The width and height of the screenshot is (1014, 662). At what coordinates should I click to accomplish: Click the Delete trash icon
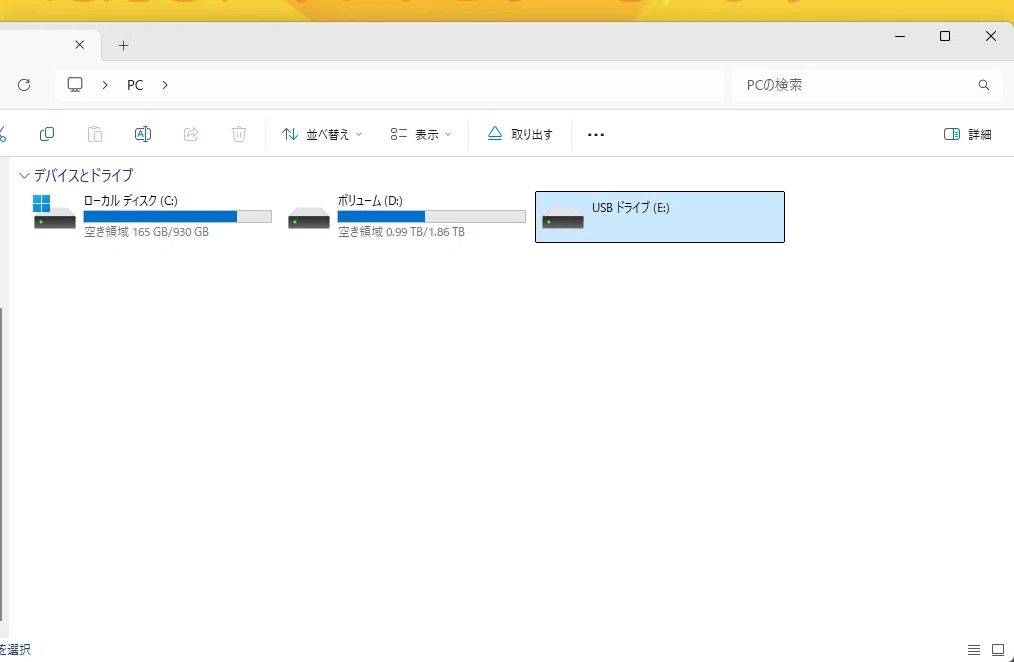click(x=239, y=134)
